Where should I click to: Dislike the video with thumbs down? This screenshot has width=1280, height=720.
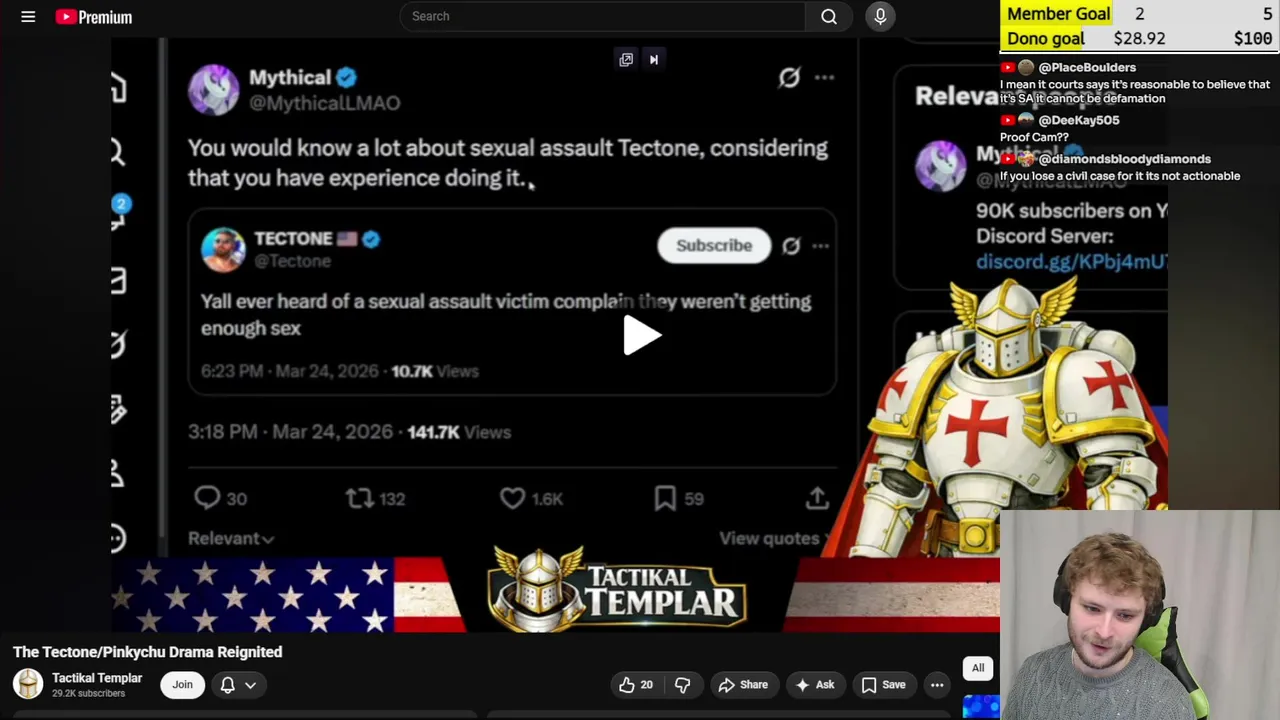tap(683, 685)
